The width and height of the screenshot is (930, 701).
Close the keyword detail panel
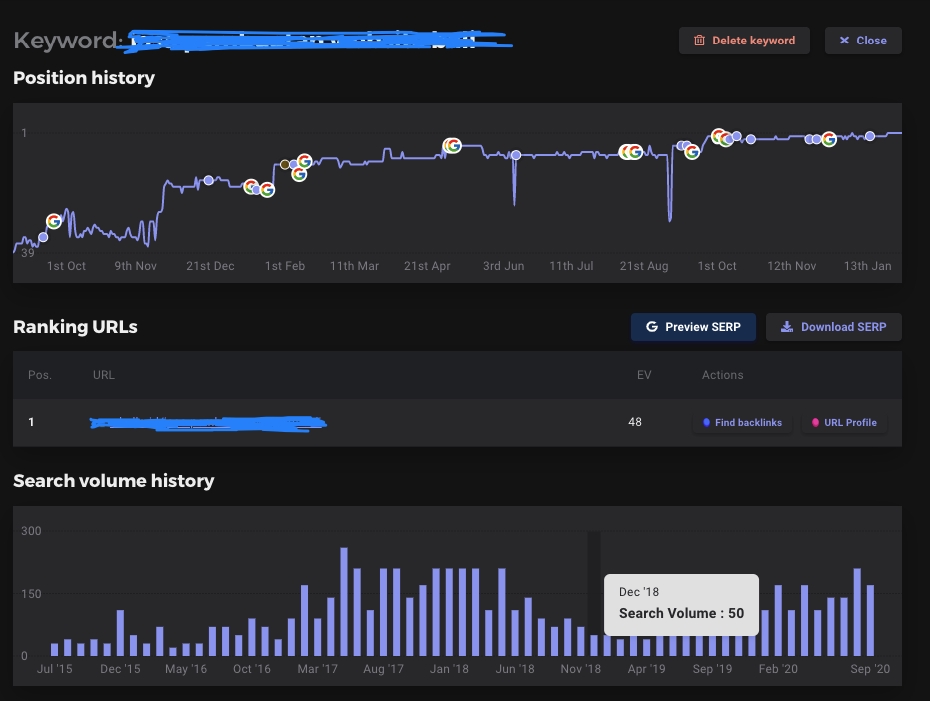click(863, 40)
